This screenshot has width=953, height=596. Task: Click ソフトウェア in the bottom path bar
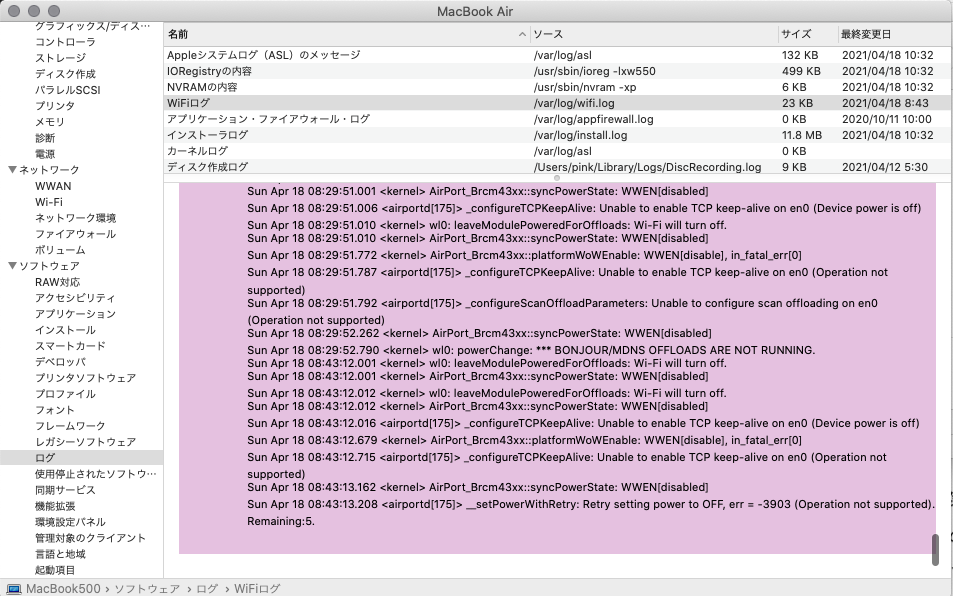146,589
